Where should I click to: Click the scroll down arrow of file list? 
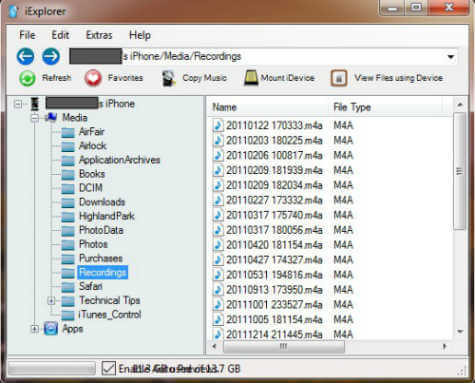click(x=460, y=331)
